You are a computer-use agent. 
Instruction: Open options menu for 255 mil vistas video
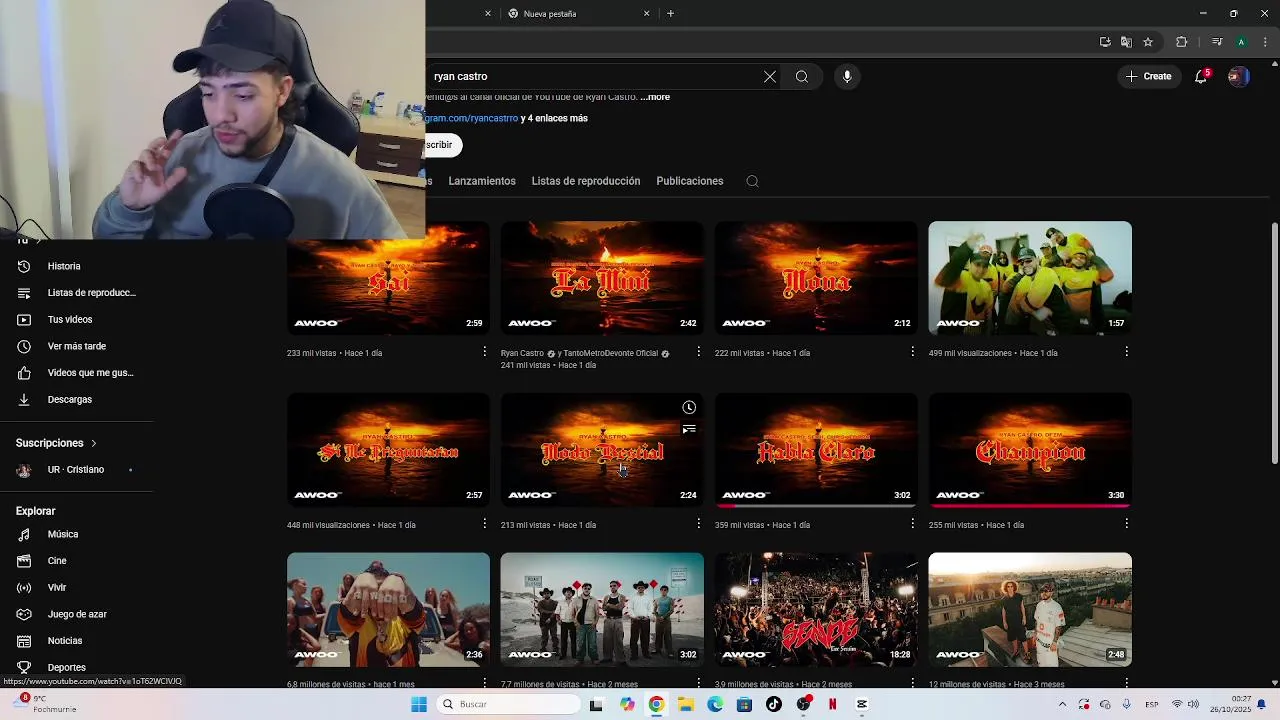pyautogui.click(x=1126, y=524)
